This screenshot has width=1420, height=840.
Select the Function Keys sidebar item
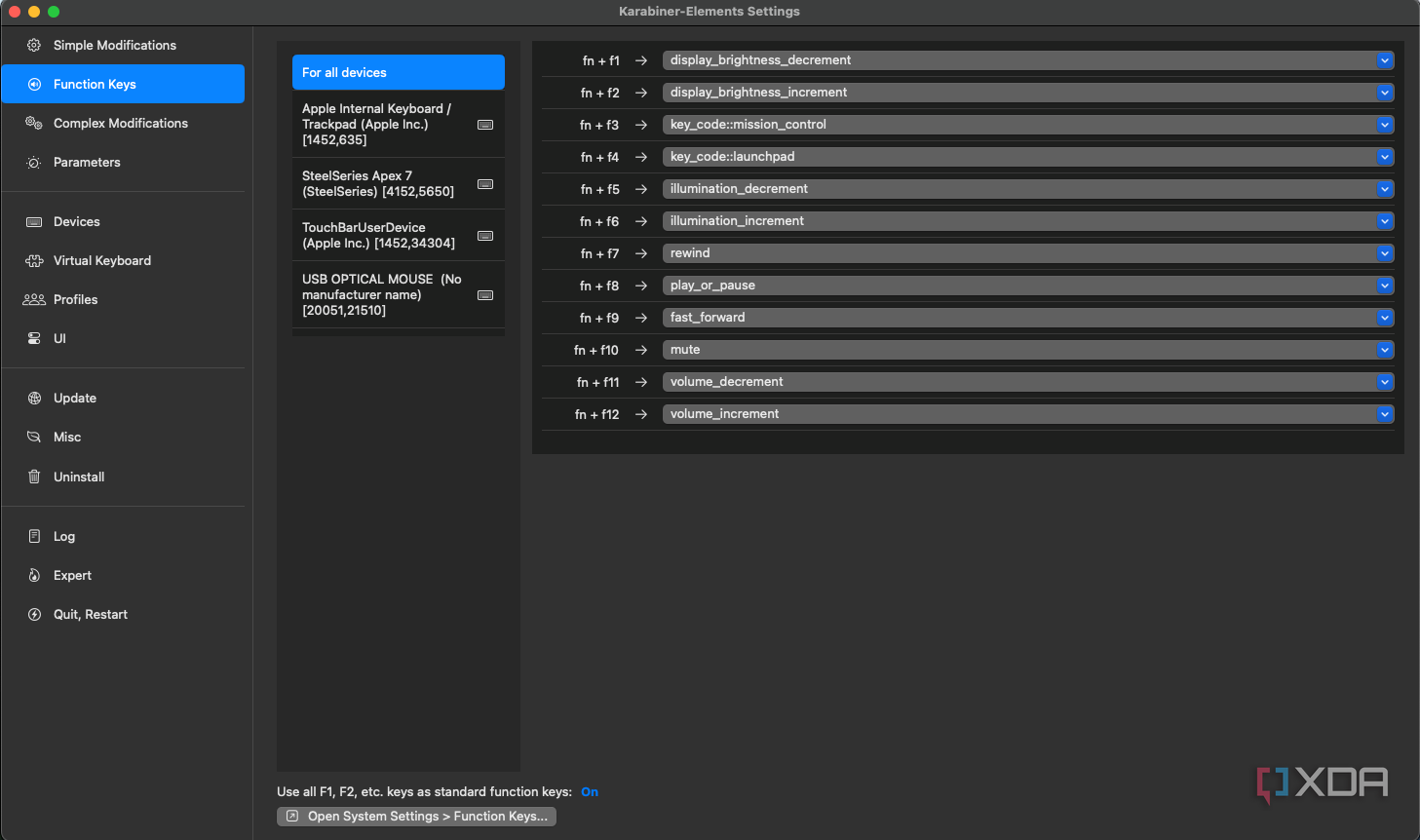(123, 84)
